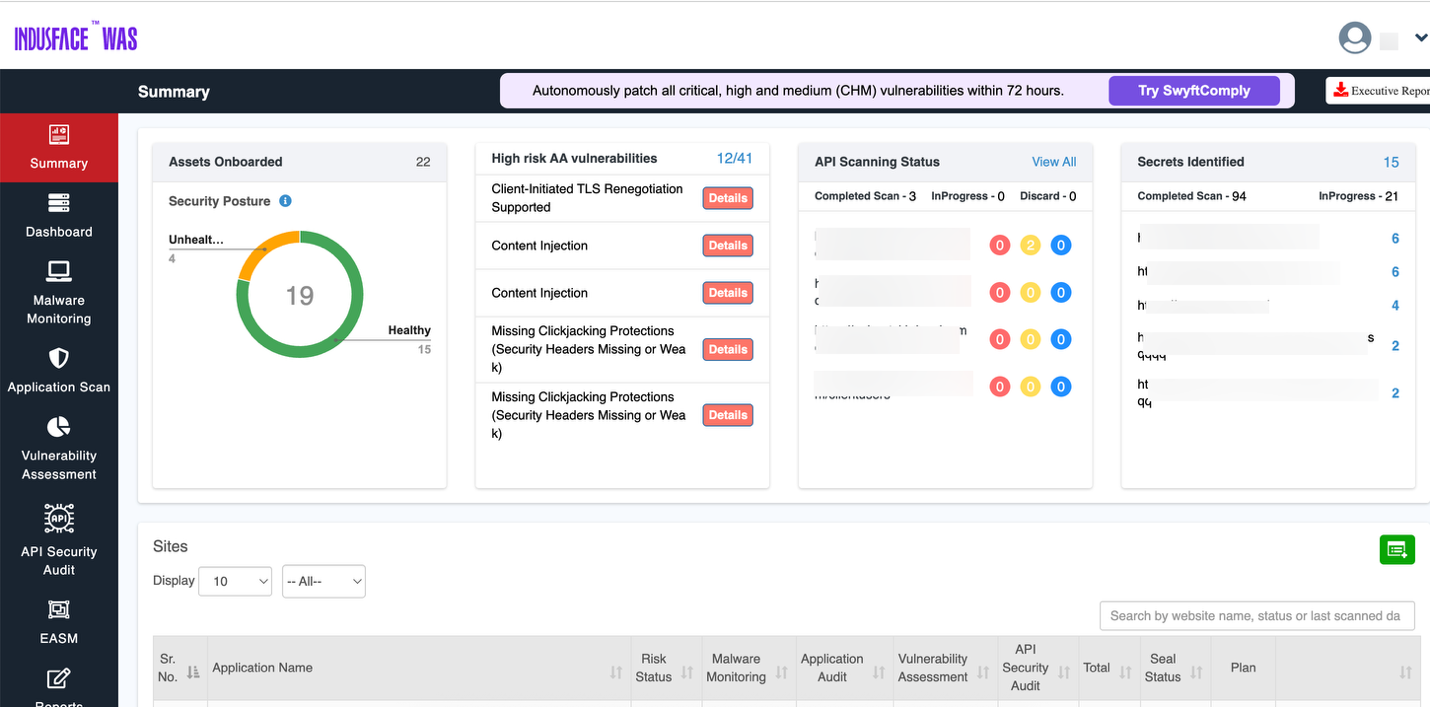Open the user profile avatar

pos(1354,38)
